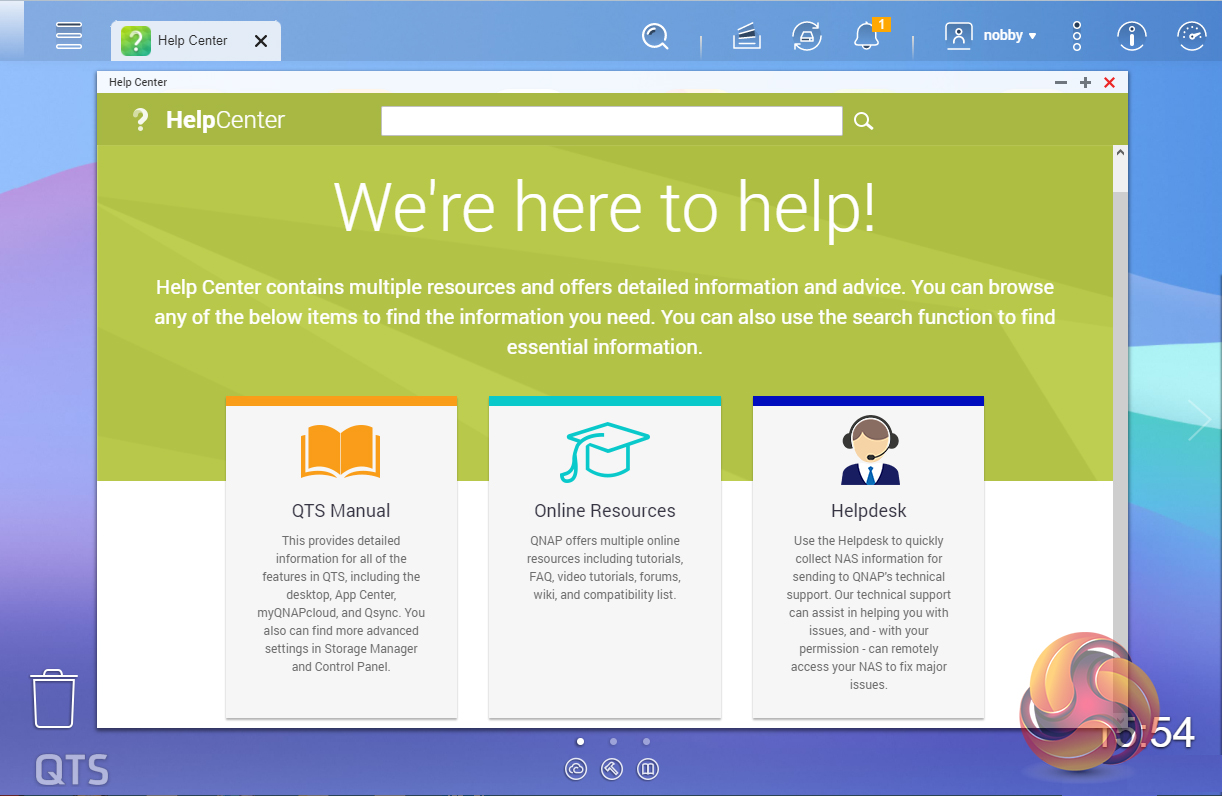Click the 'We're here to help!' heading
This screenshot has width=1222, height=796.
[x=605, y=207]
